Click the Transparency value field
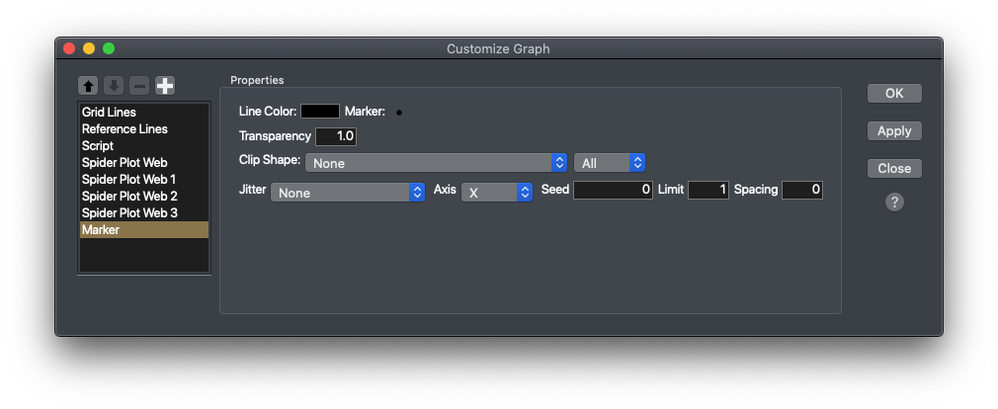Image resolution: width=998 pixels, height=409 pixels. (336, 136)
